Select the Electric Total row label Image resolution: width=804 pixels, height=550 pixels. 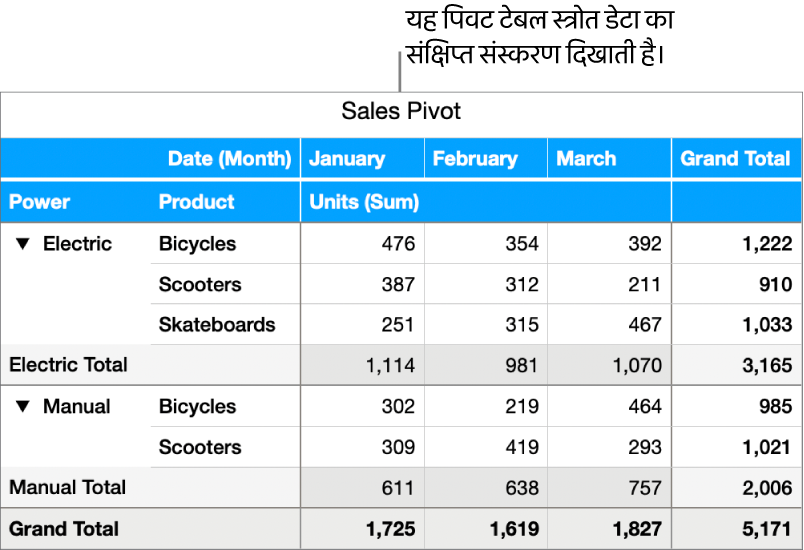click(68, 365)
